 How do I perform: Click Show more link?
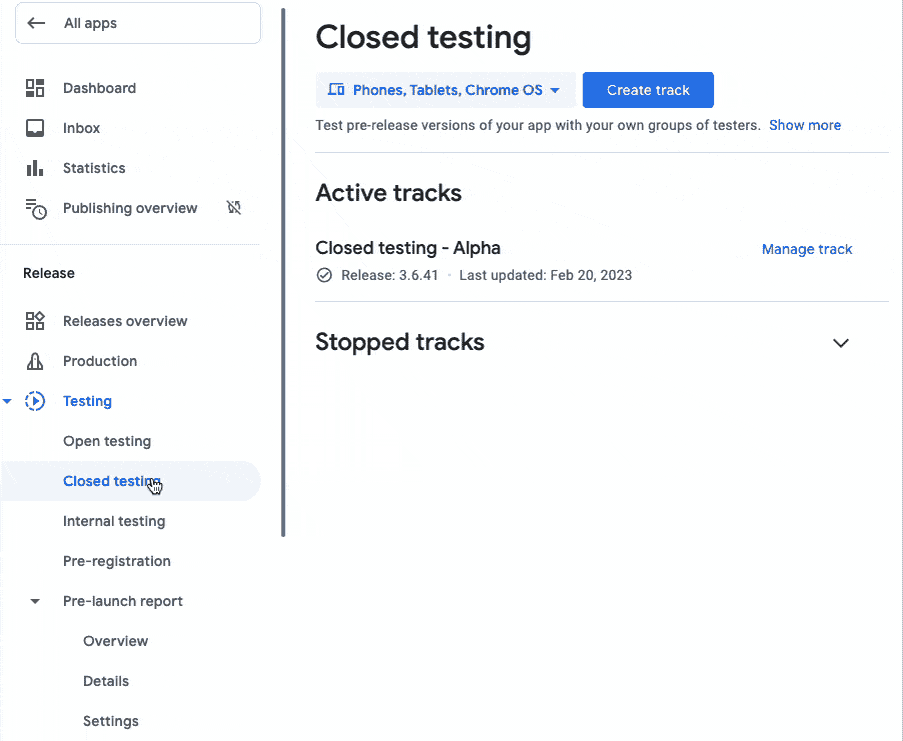pos(804,125)
